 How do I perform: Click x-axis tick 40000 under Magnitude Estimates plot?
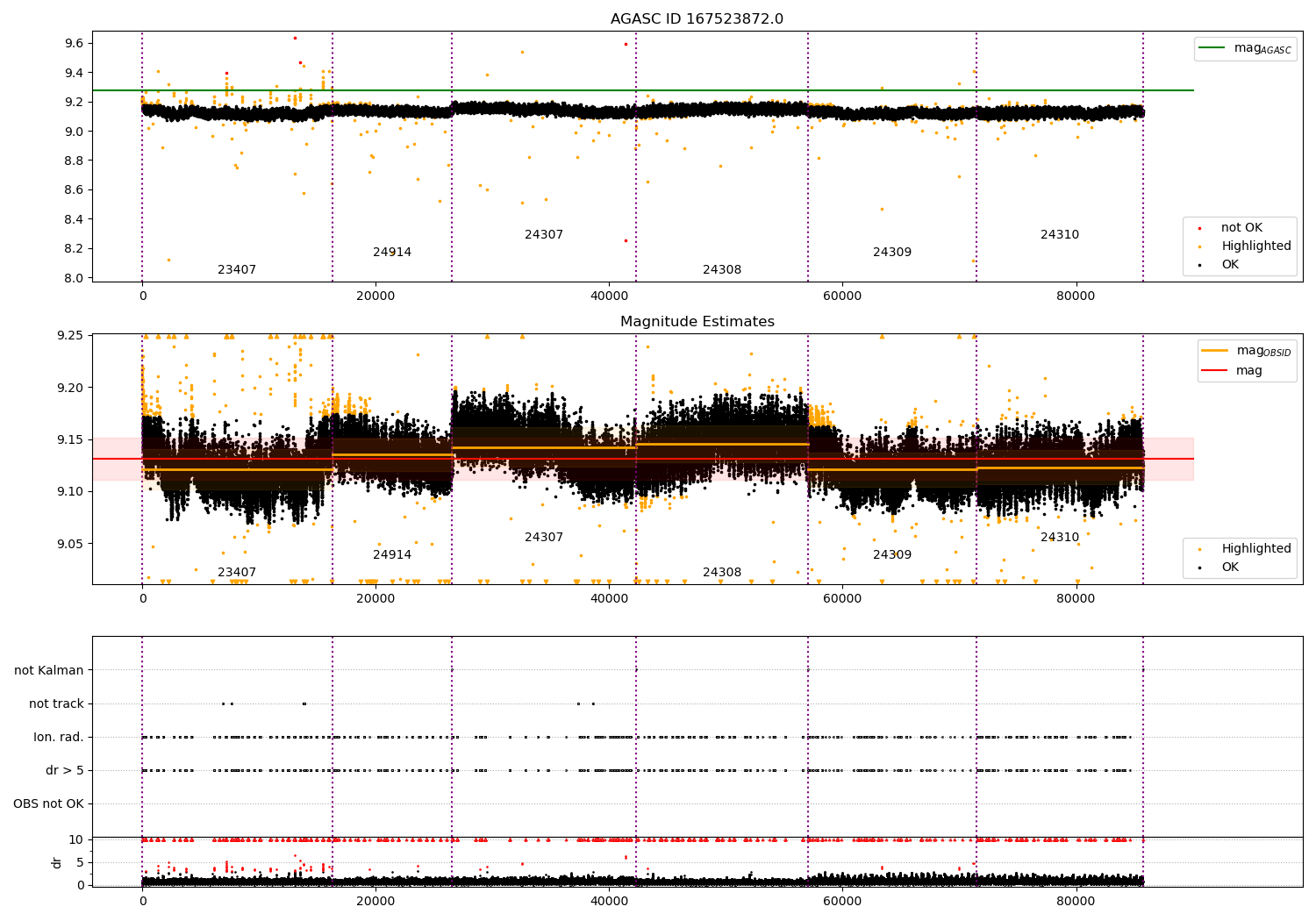coord(609,599)
